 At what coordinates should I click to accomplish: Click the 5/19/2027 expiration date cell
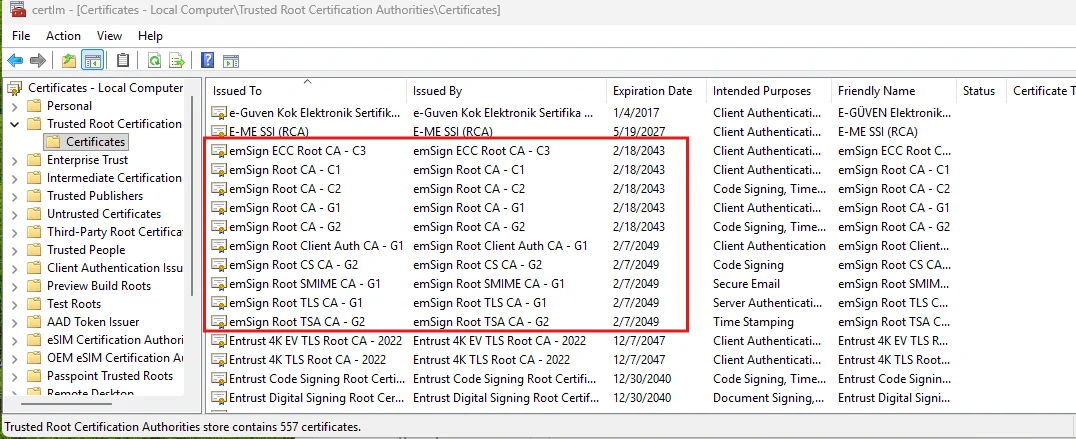[x=639, y=132]
